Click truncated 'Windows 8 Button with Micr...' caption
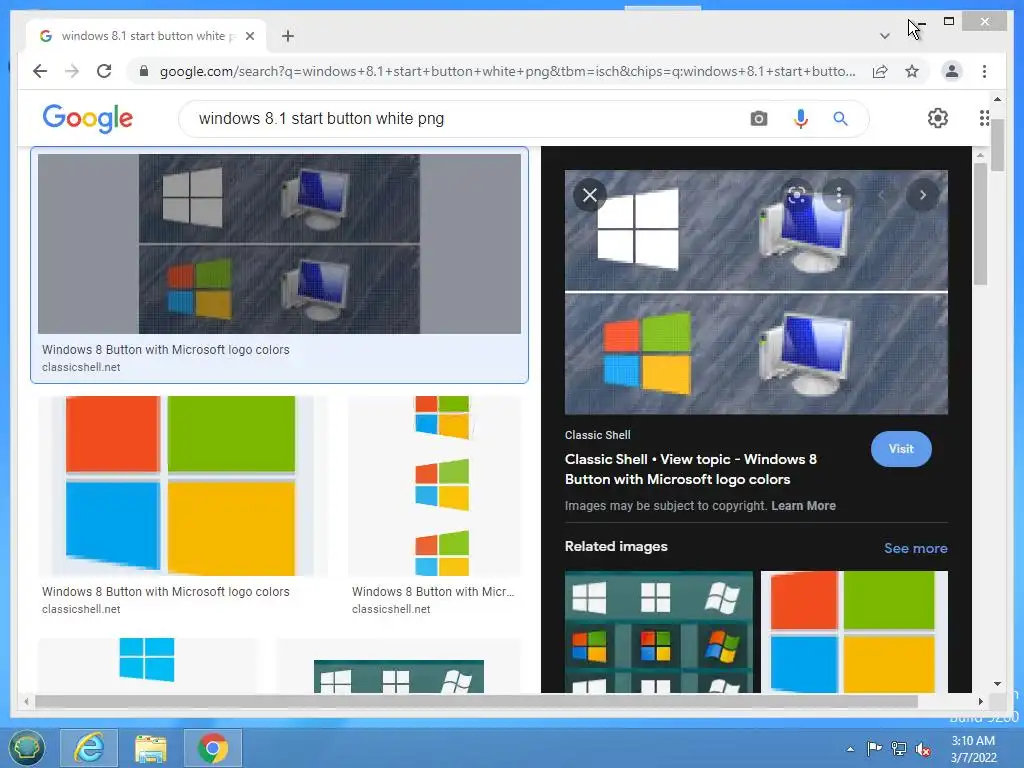 pyautogui.click(x=433, y=592)
